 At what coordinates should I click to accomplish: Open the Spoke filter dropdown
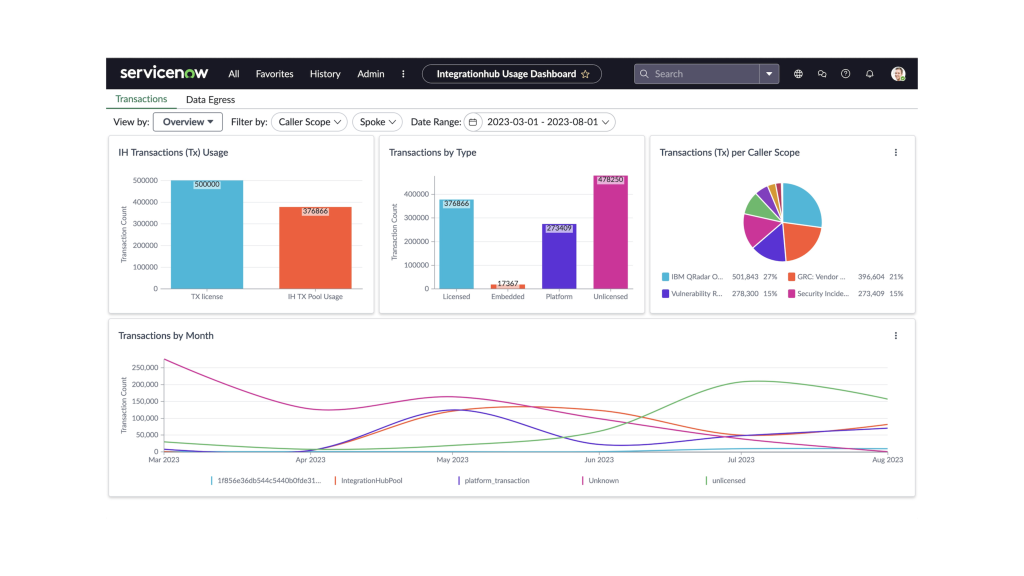376,121
